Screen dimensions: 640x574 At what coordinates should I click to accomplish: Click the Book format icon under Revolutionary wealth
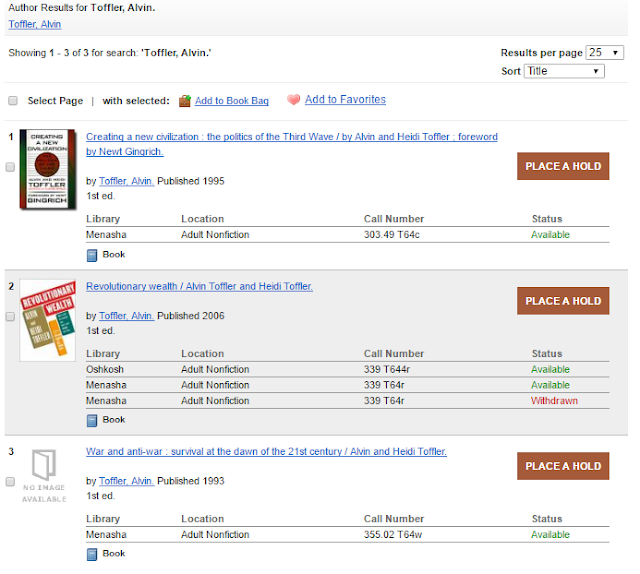[92, 420]
